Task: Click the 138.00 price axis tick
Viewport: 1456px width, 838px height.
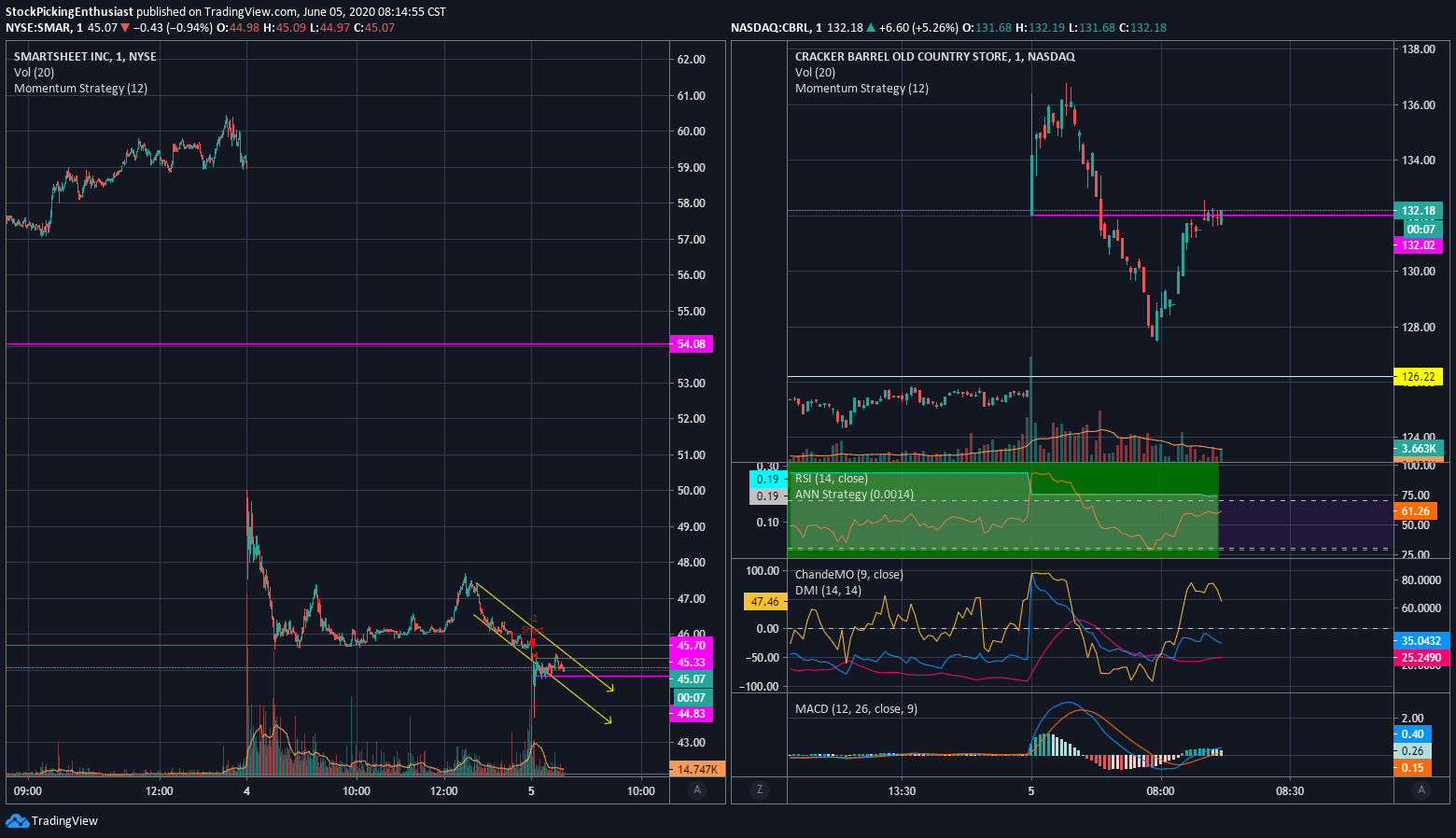Action: 1419,49
